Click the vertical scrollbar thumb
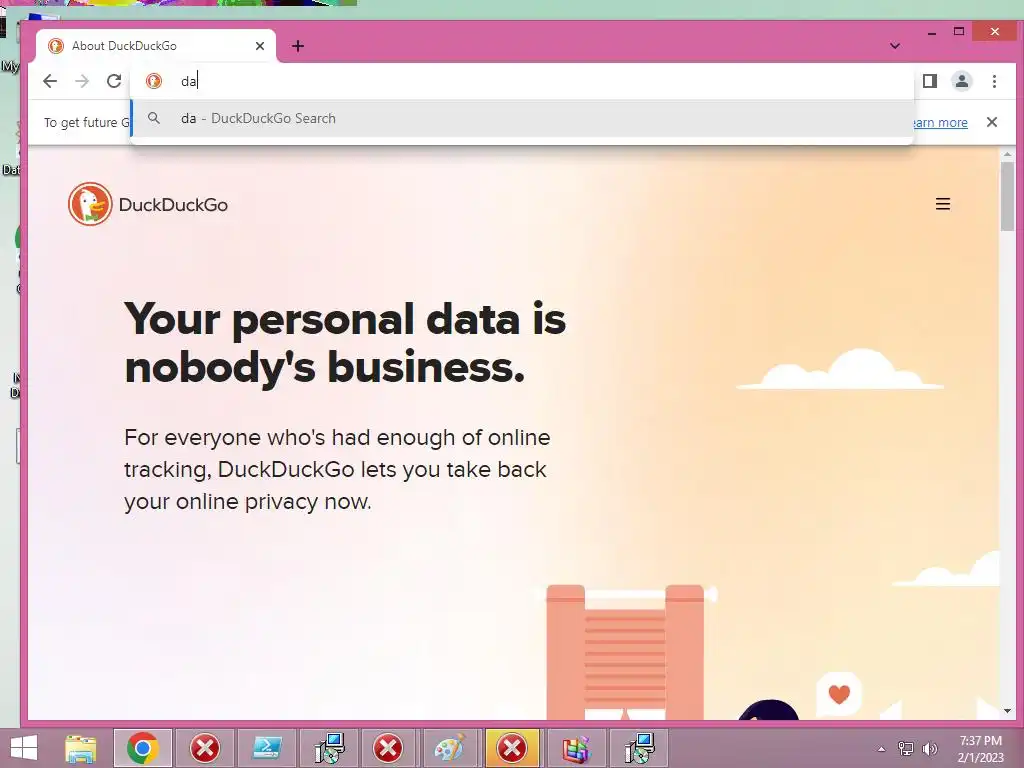This screenshot has width=1024, height=768. (x=1007, y=196)
